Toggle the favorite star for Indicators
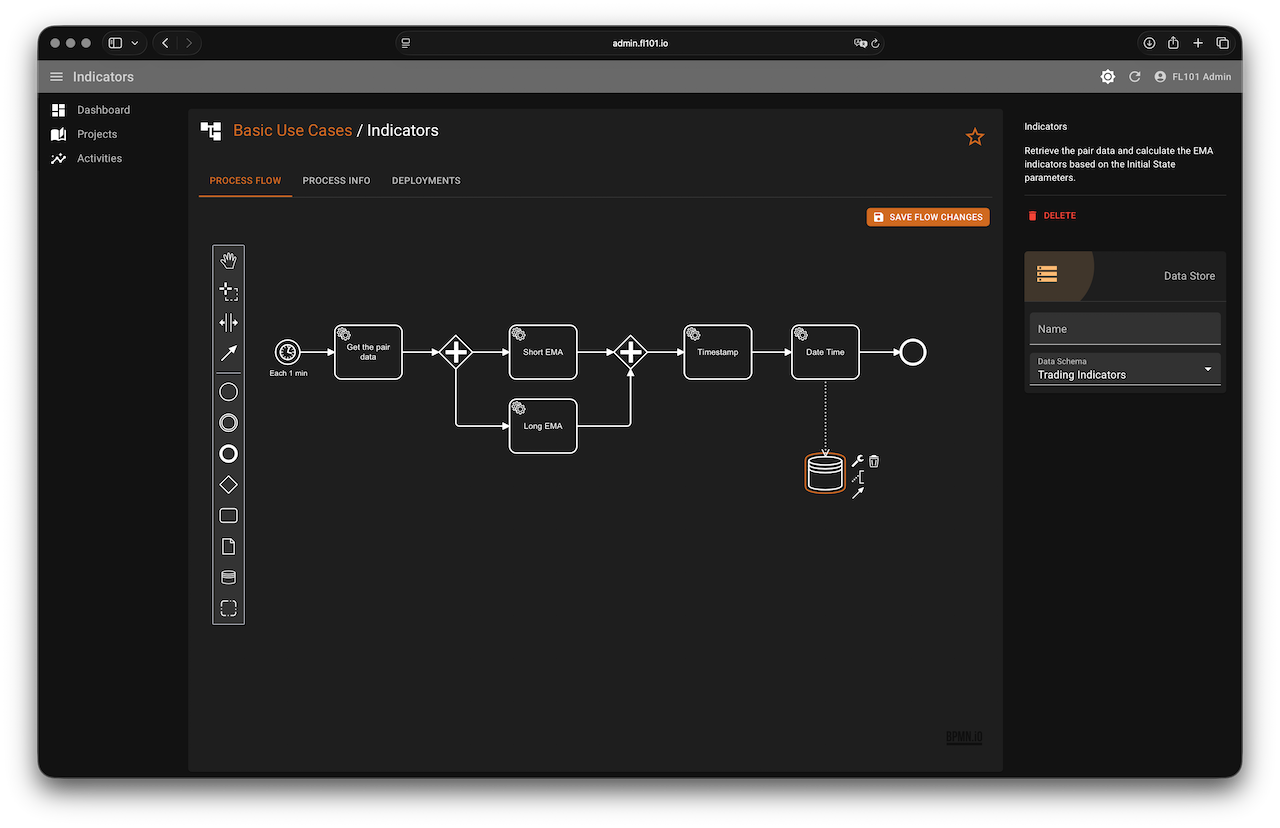 975,137
